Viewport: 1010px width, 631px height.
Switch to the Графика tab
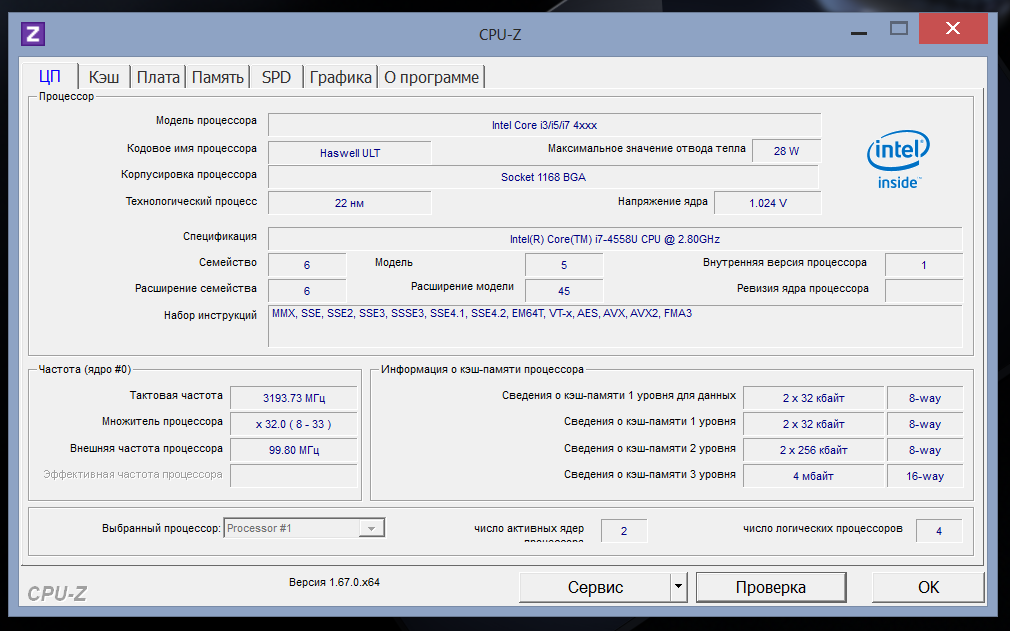pyautogui.click(x=340, y=77)
